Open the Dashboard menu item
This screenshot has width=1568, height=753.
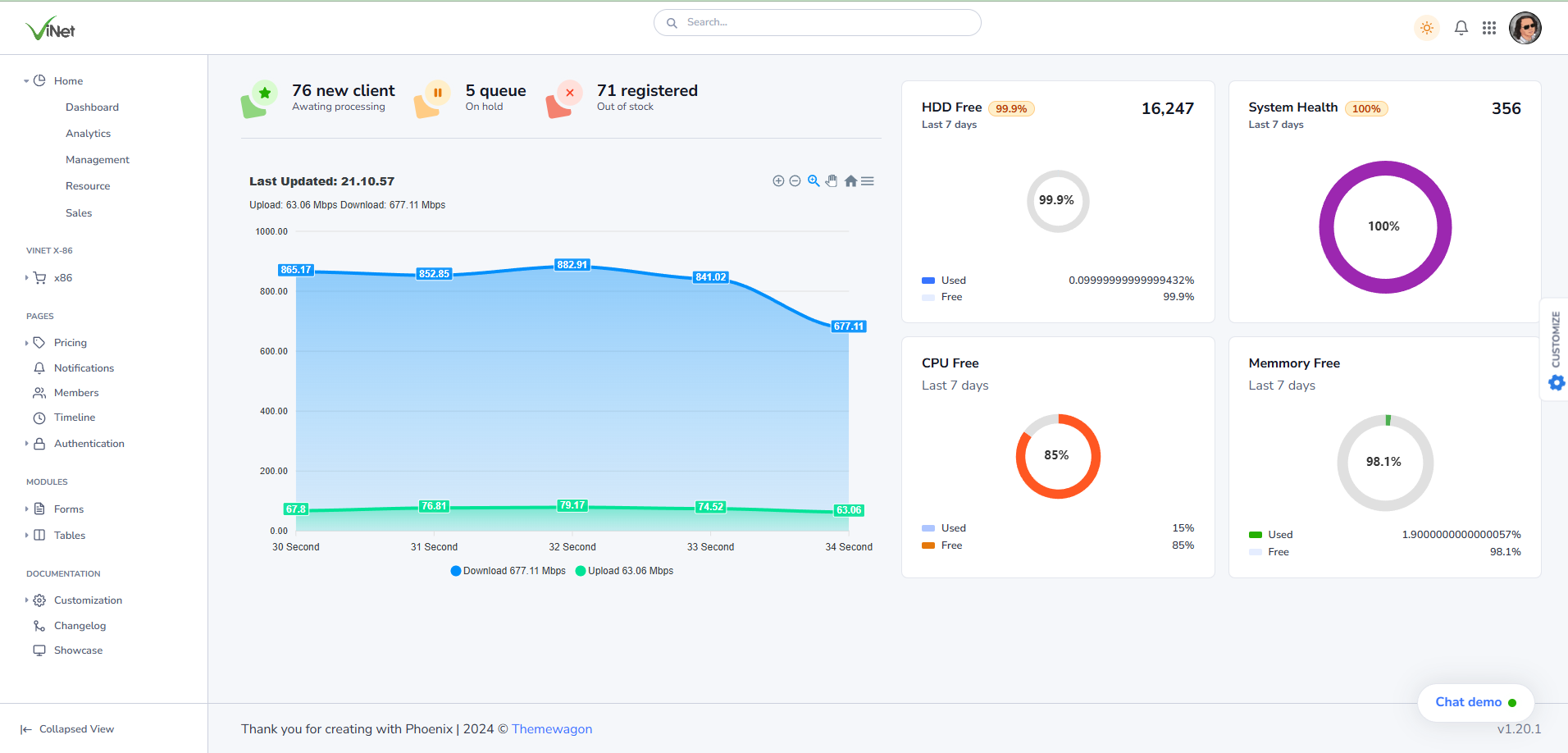click(92, 107)
